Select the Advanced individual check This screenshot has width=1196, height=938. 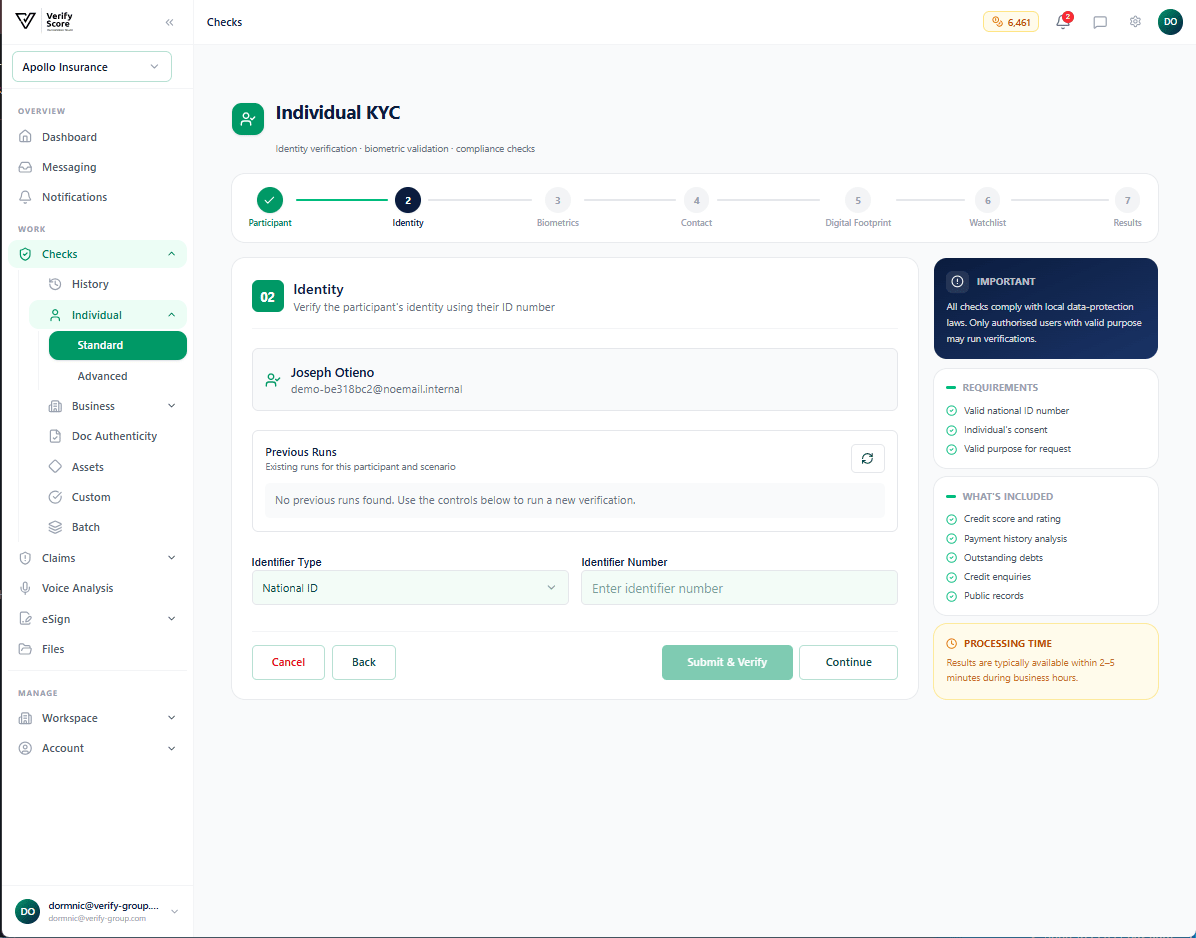117,376
